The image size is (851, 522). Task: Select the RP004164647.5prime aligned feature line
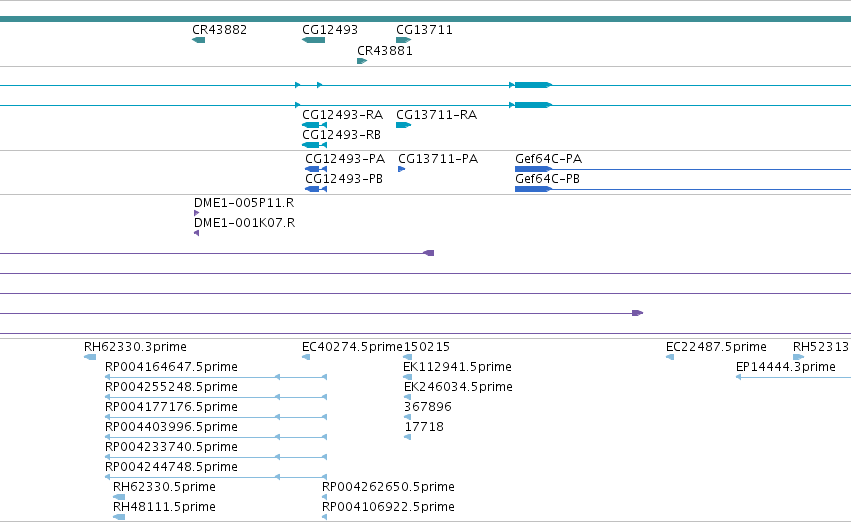216,377
